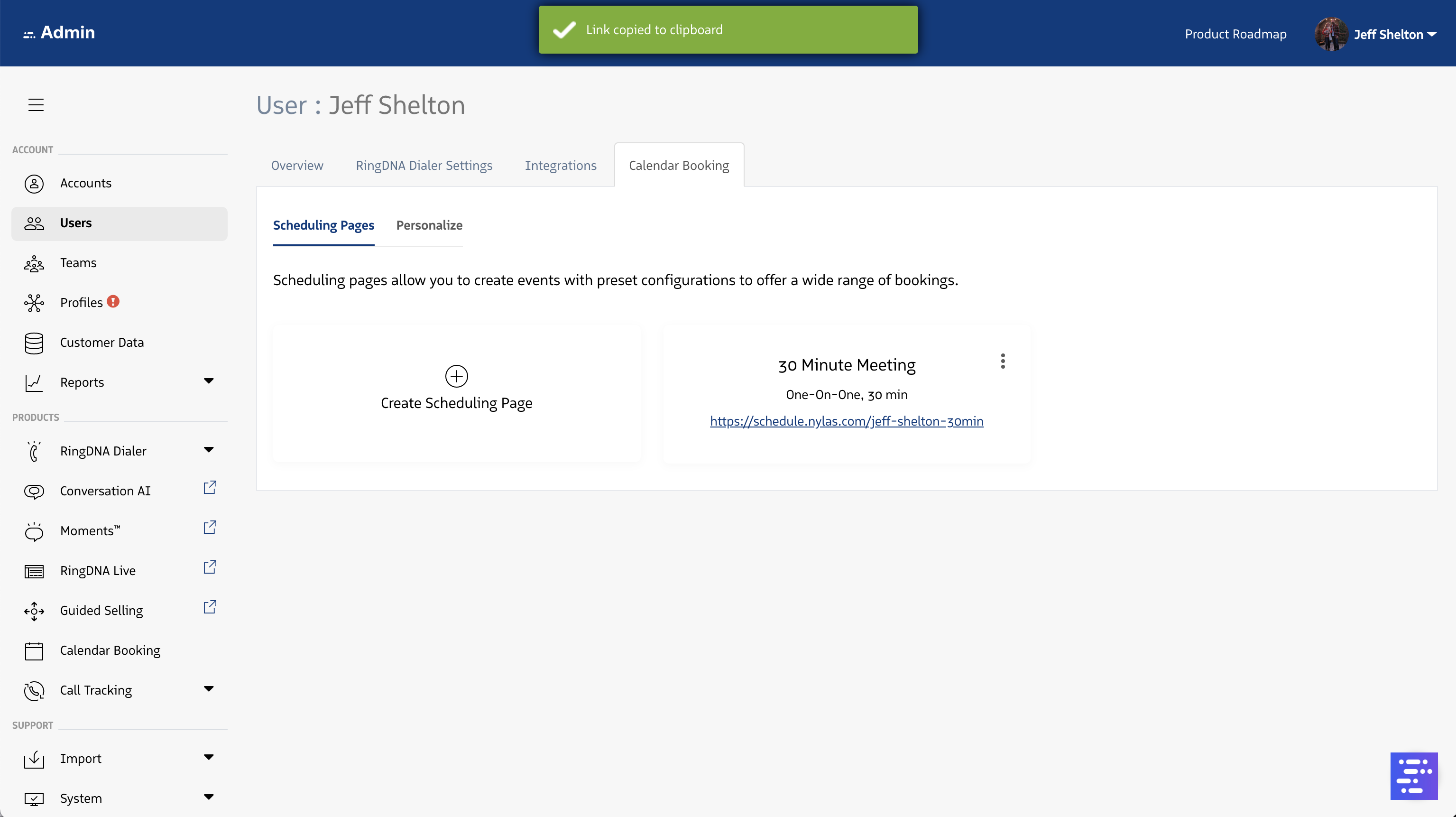Click the Profiles alert badge
Screen dimensions: 1456x817
(113, 301)
